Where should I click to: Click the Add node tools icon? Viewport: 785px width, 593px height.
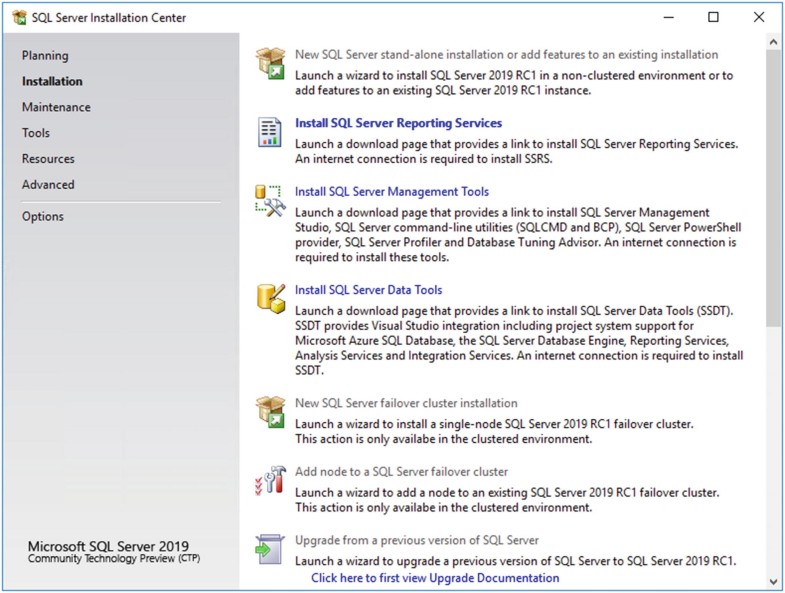click(270, 480)
